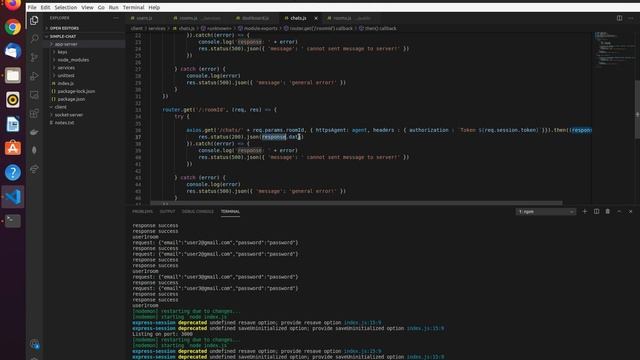
Task: Open the Run menu
Action: coord(113,7)
